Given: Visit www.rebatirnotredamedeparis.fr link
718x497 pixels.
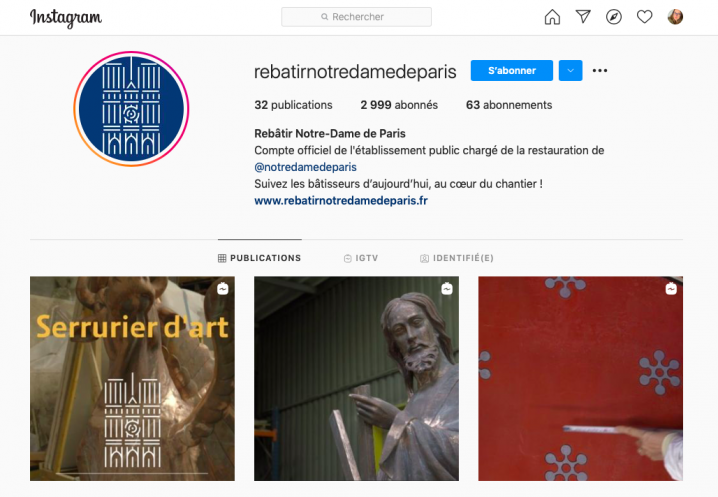Looking at the screenshot, I should [341, 201].
